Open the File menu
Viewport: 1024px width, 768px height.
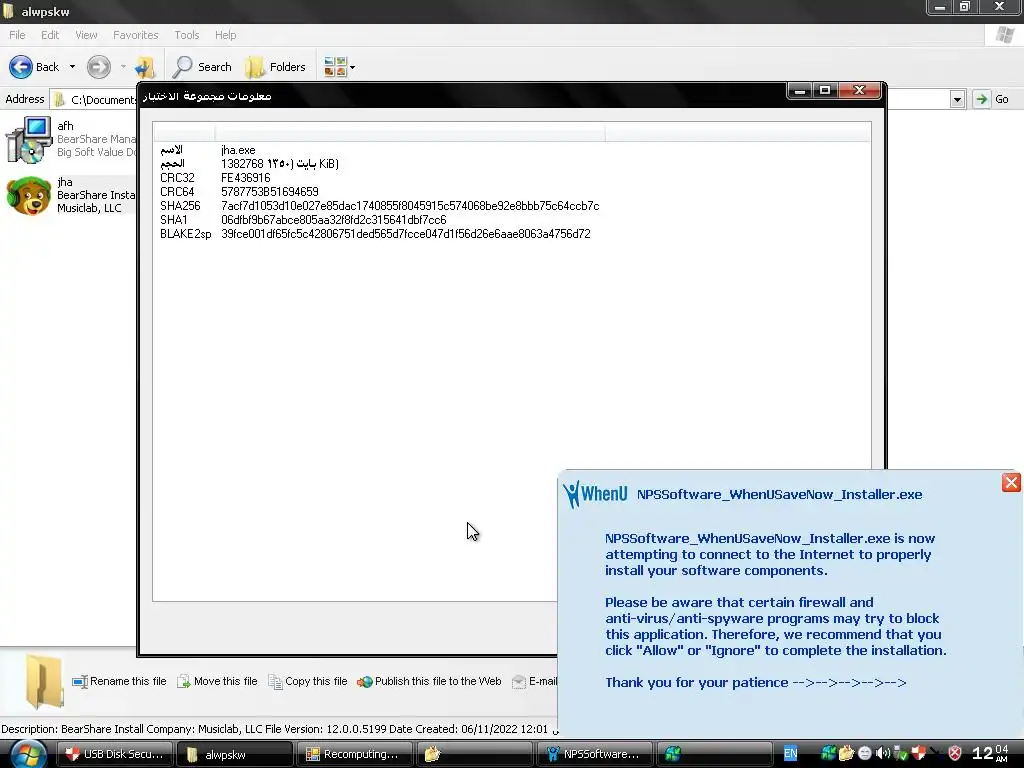(18, 35)
